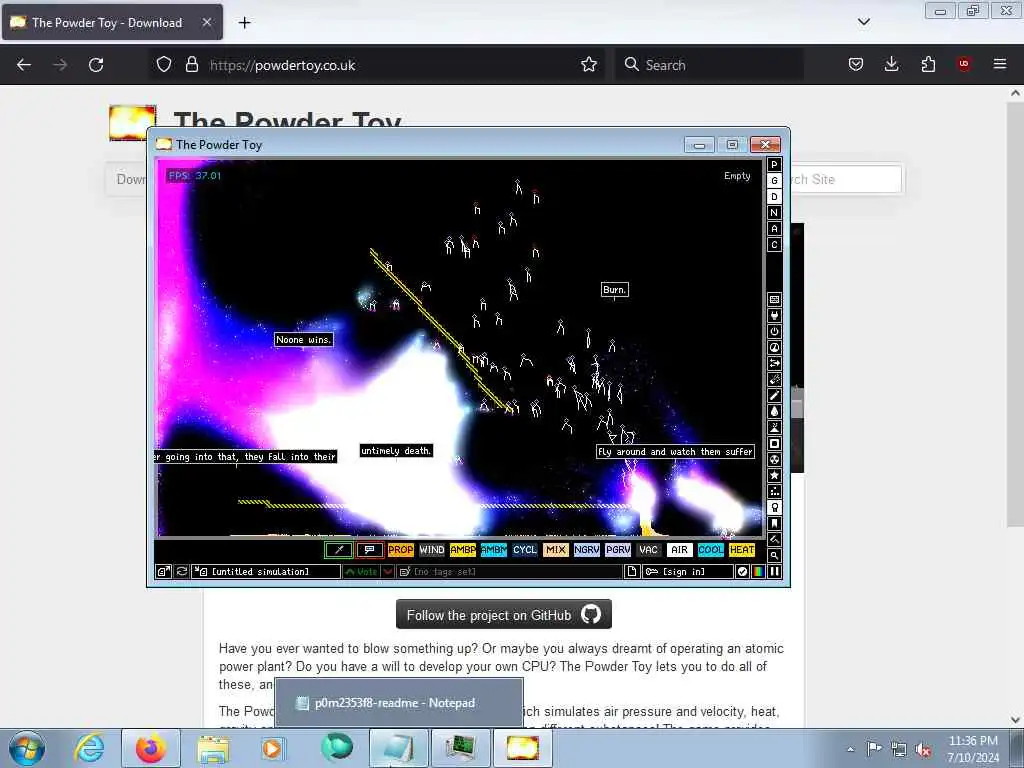Toggle the P pretty powders option
Image resolution: width=1024 pixels, height=768 pixels.
774,165
